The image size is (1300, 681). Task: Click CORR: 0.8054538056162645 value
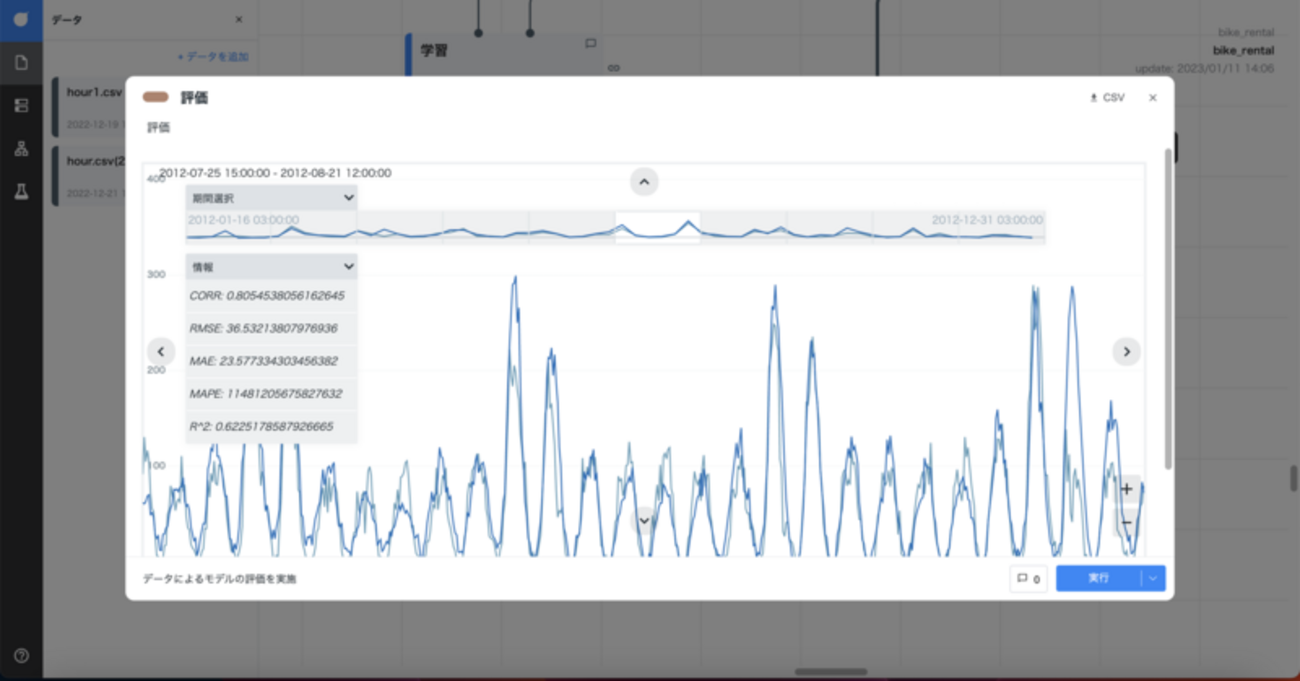pyautogui.click(x=267, y=296)
